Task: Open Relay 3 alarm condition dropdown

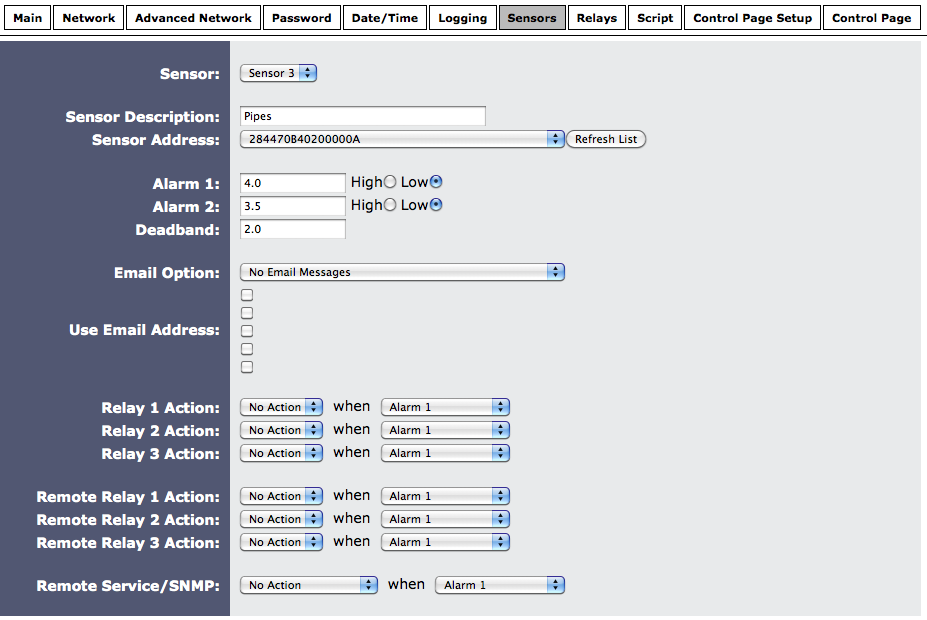Action: tap(445, 453)
